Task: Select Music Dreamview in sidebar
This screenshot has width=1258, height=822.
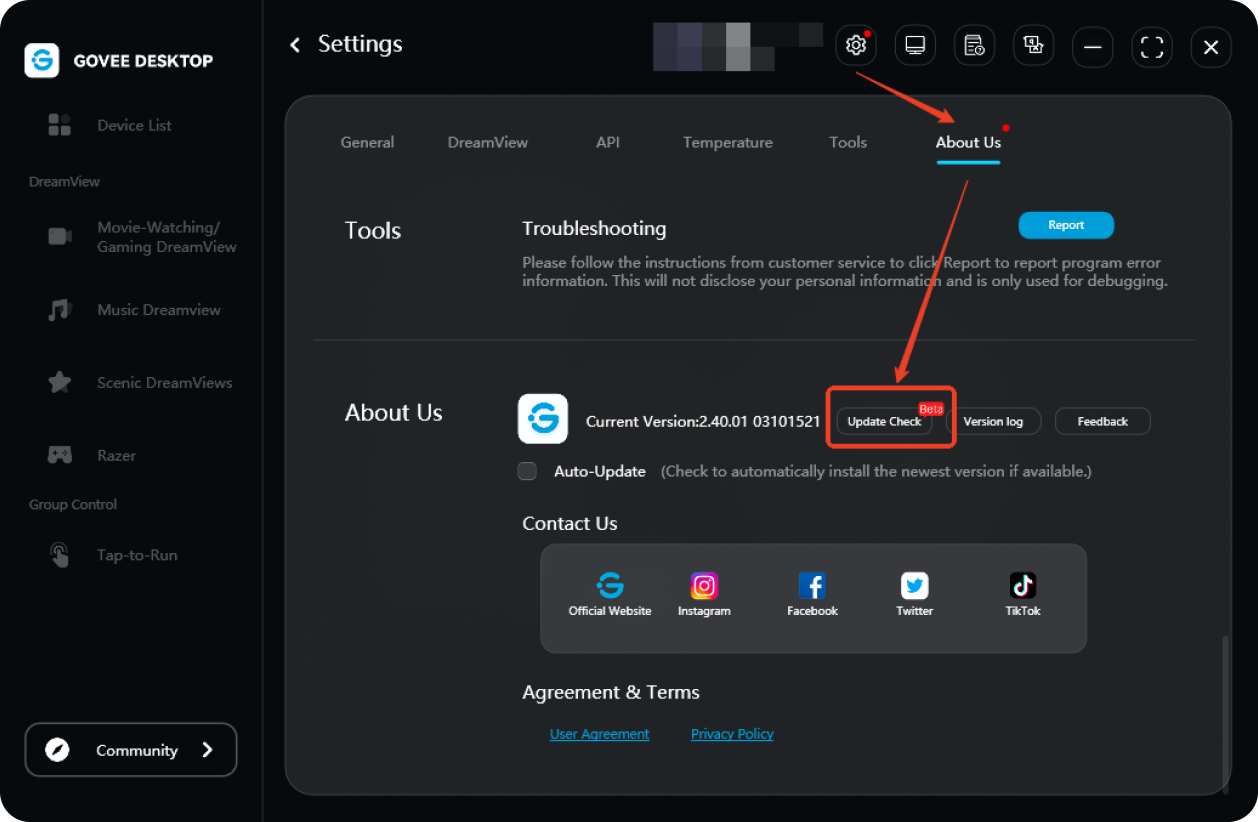Action: point(158,310)
